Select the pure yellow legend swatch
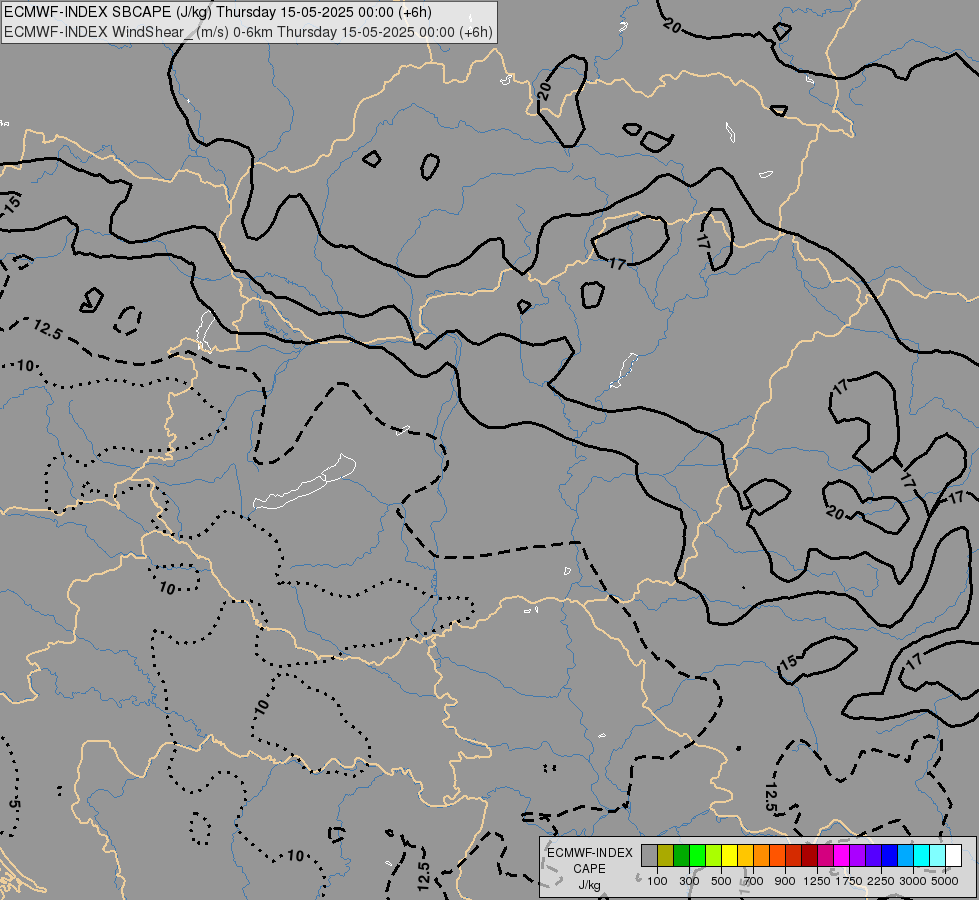This screenshot has width=979, height=900. [x=730, y=855]
